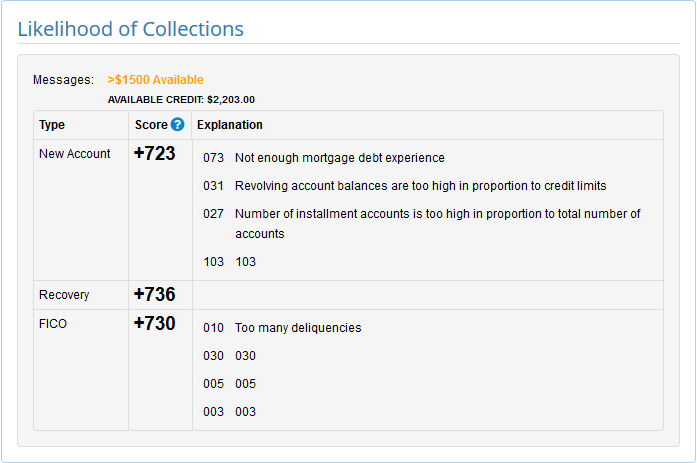
Task: Select the FICO row label
Action: click(53, 324)
